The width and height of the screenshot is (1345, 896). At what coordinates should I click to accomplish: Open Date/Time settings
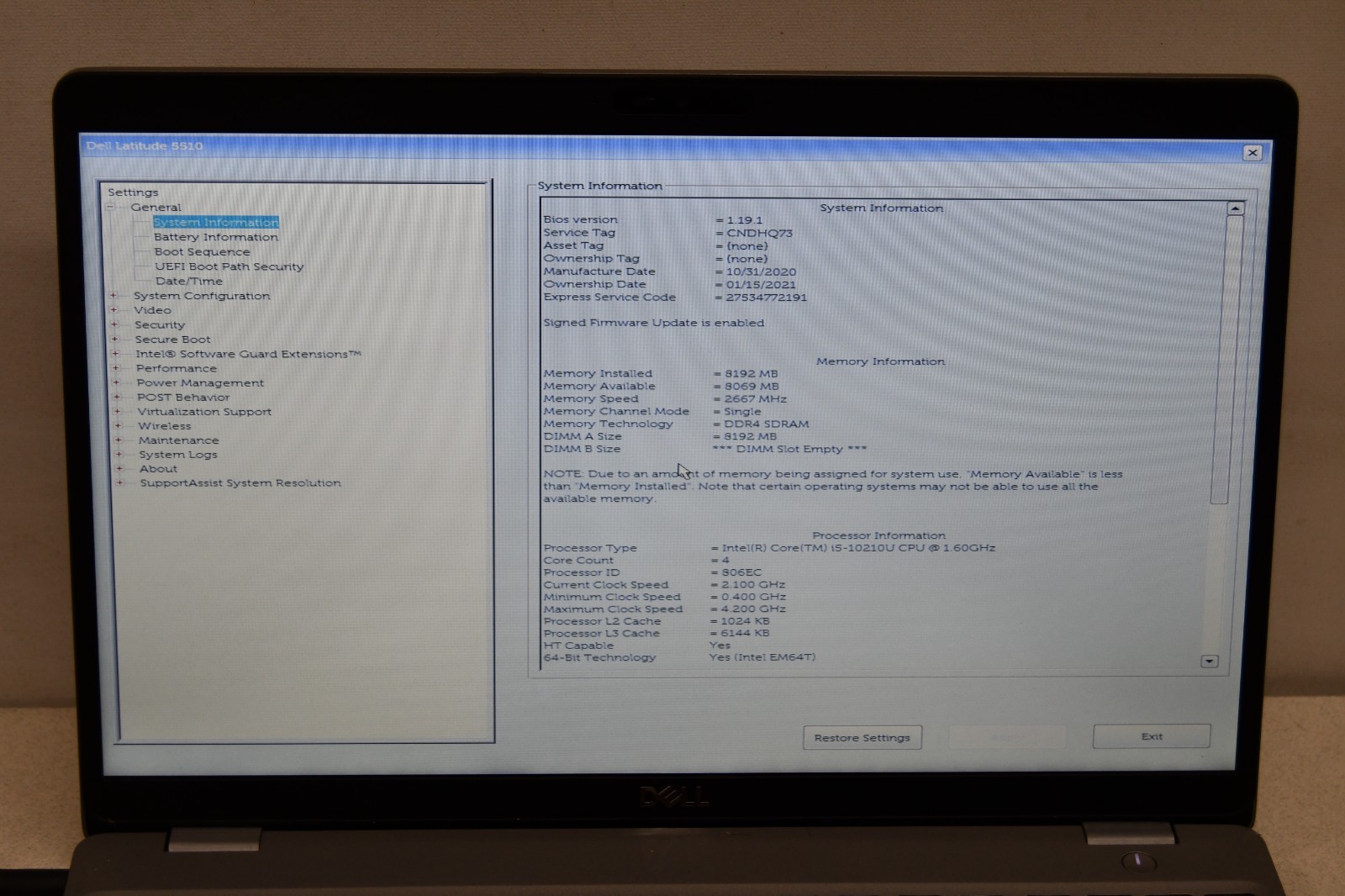(188, 281)
